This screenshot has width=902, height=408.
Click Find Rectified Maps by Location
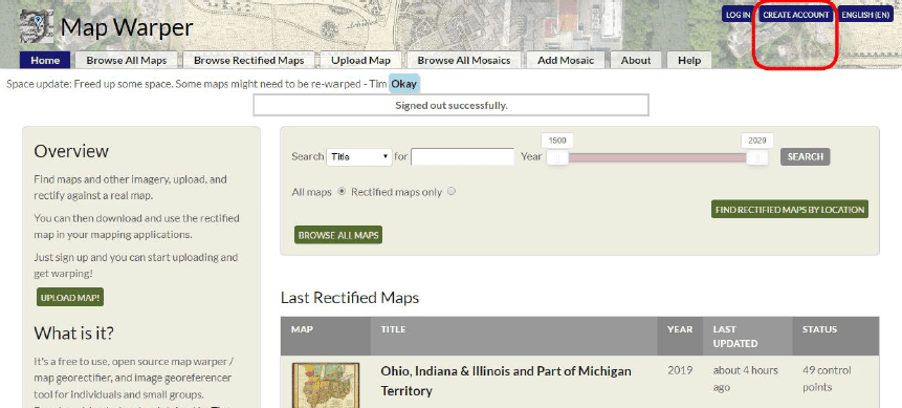tap(789, 210)
